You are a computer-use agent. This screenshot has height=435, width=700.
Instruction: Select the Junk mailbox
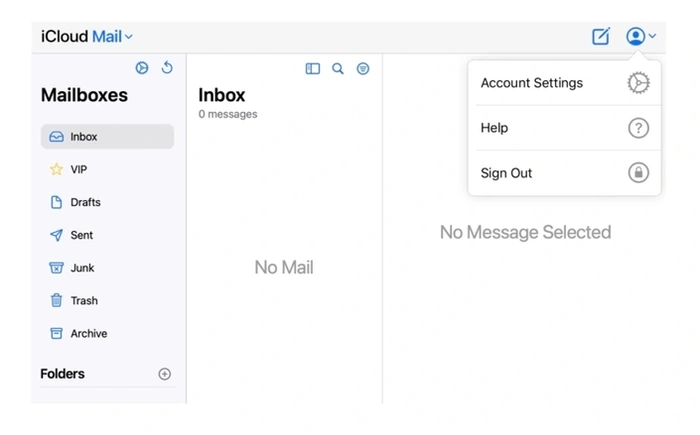(107, 268)
